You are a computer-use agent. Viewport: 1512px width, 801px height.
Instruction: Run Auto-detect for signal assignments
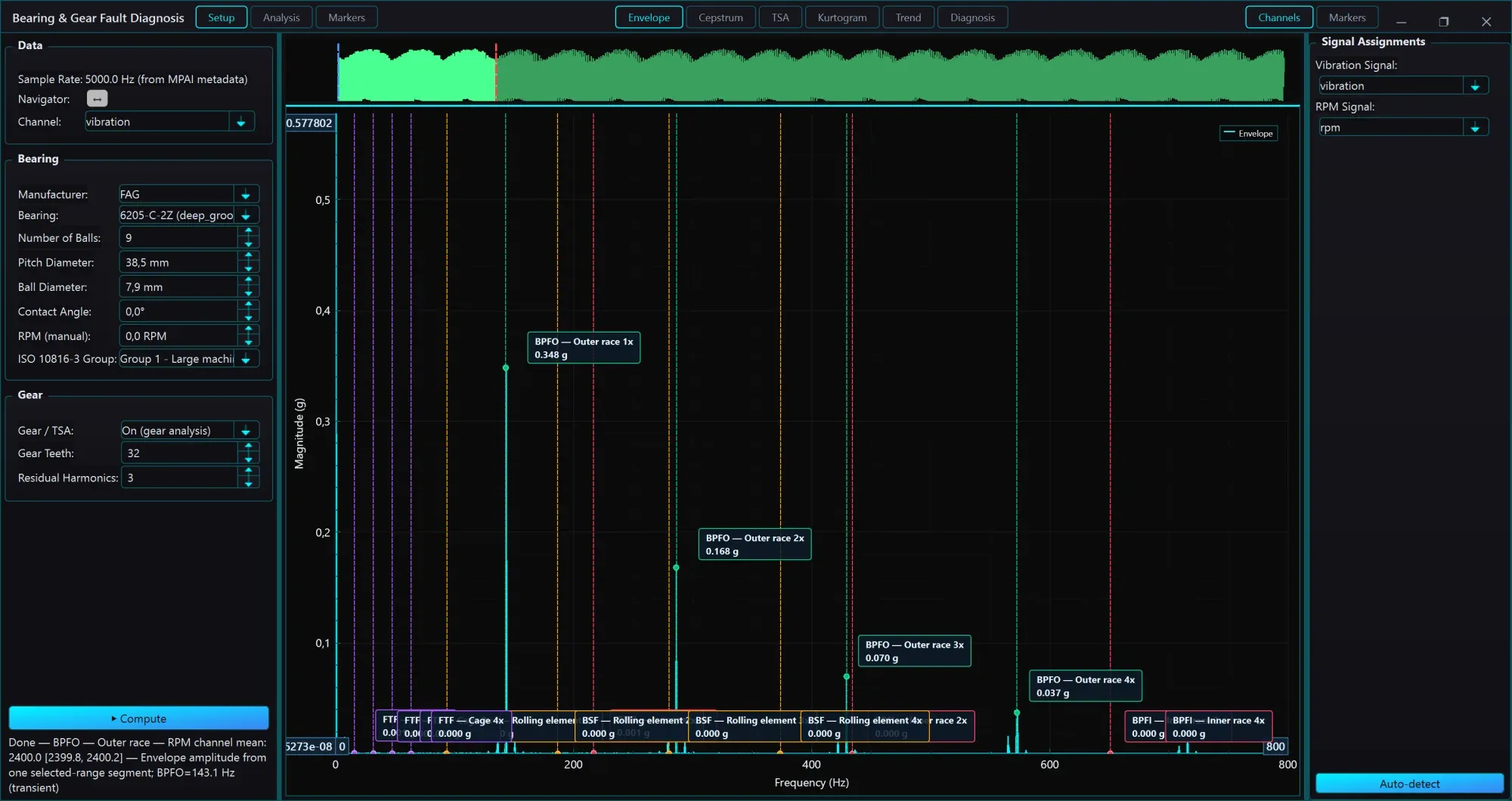click(1409, 784)
